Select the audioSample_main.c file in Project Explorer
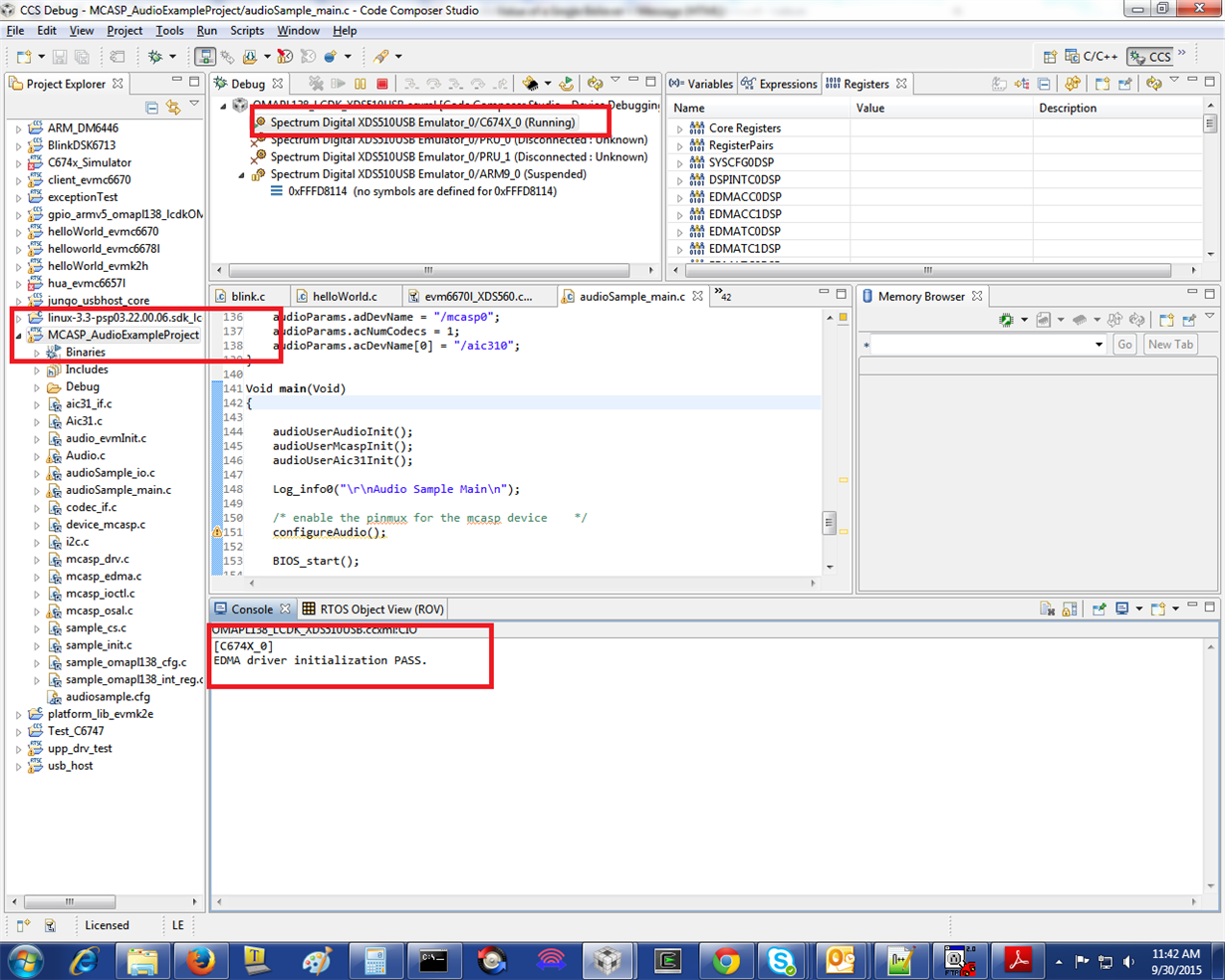Screen dimensions: 1225x980 click(118, 490)
